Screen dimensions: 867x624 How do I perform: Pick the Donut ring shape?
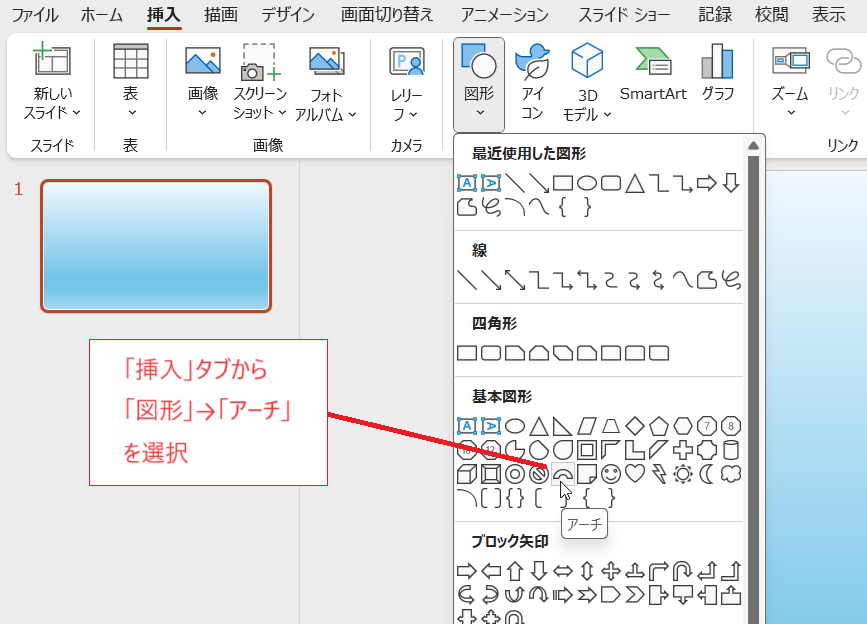515,474
